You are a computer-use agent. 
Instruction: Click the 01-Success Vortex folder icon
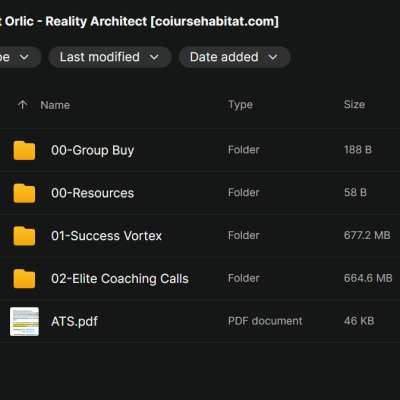coord(24,236)
